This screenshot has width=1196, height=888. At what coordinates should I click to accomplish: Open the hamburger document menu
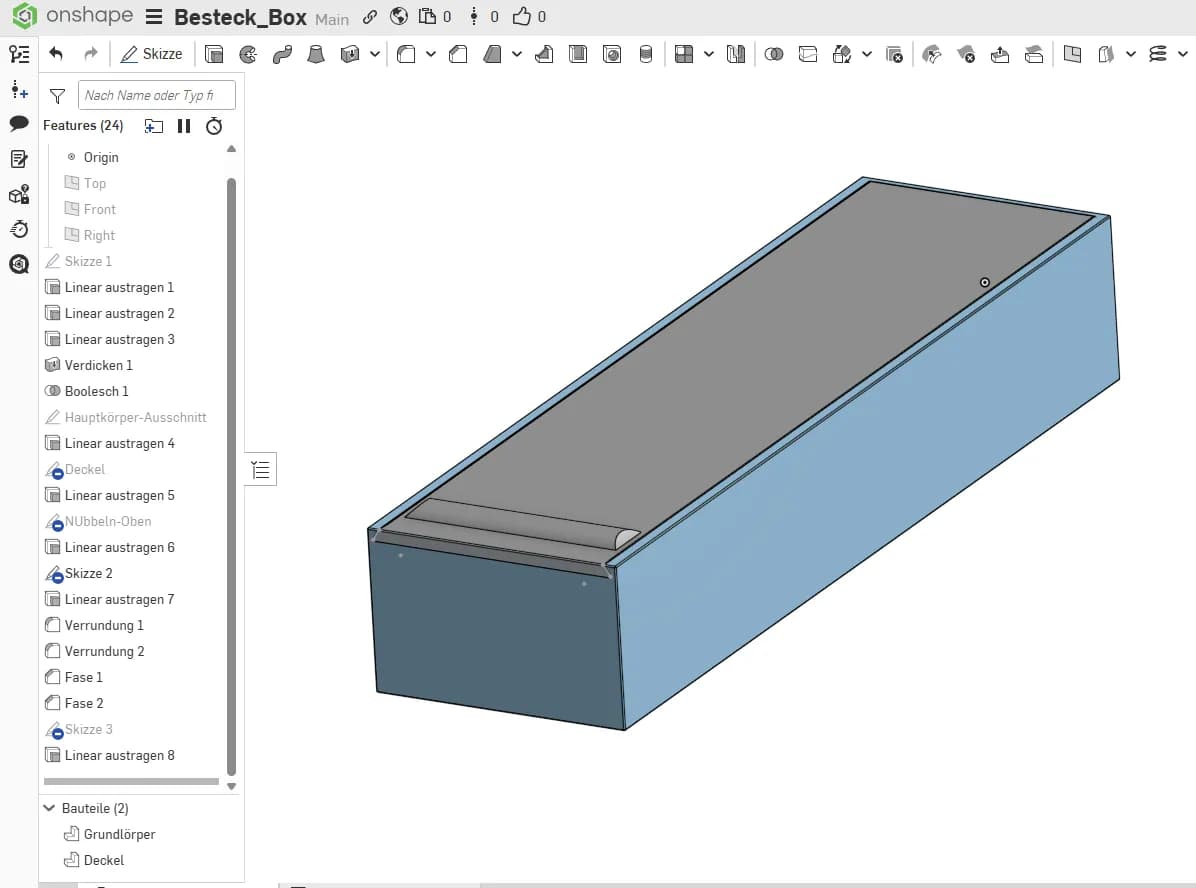pos(154,17)
